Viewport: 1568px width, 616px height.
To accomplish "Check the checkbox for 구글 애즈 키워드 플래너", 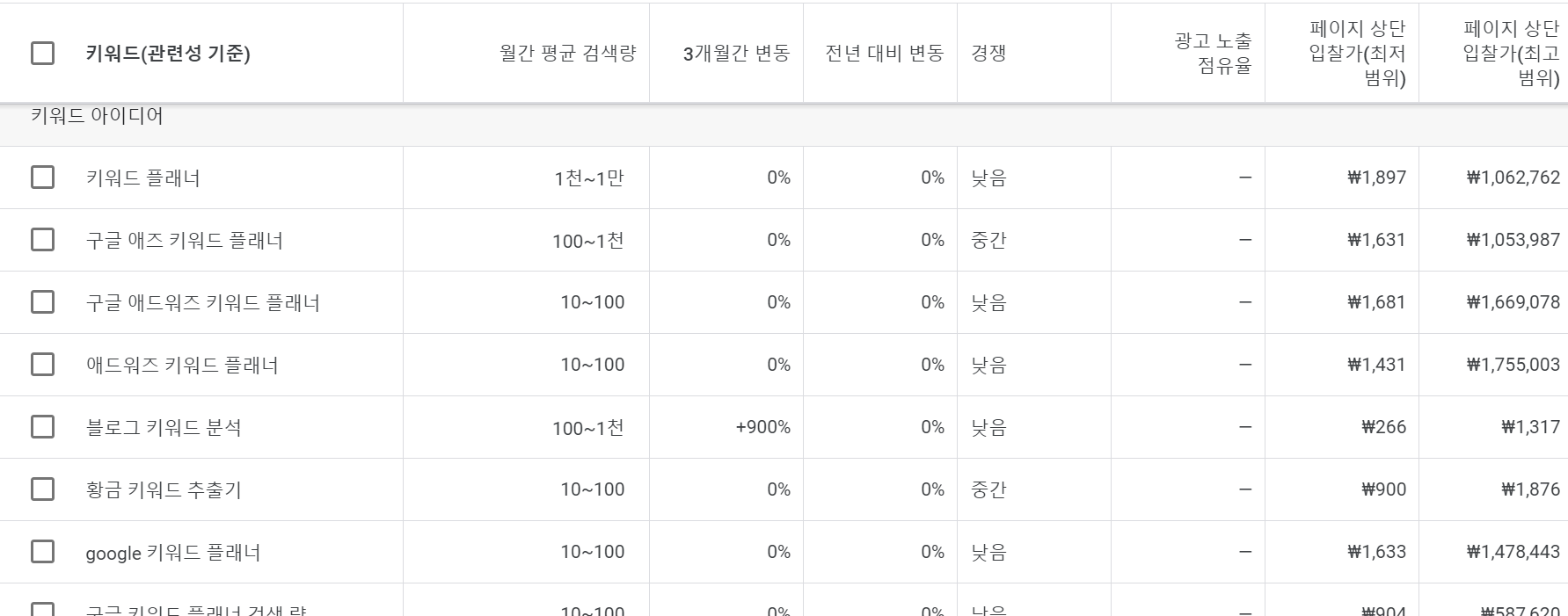I will click(41, 239).
